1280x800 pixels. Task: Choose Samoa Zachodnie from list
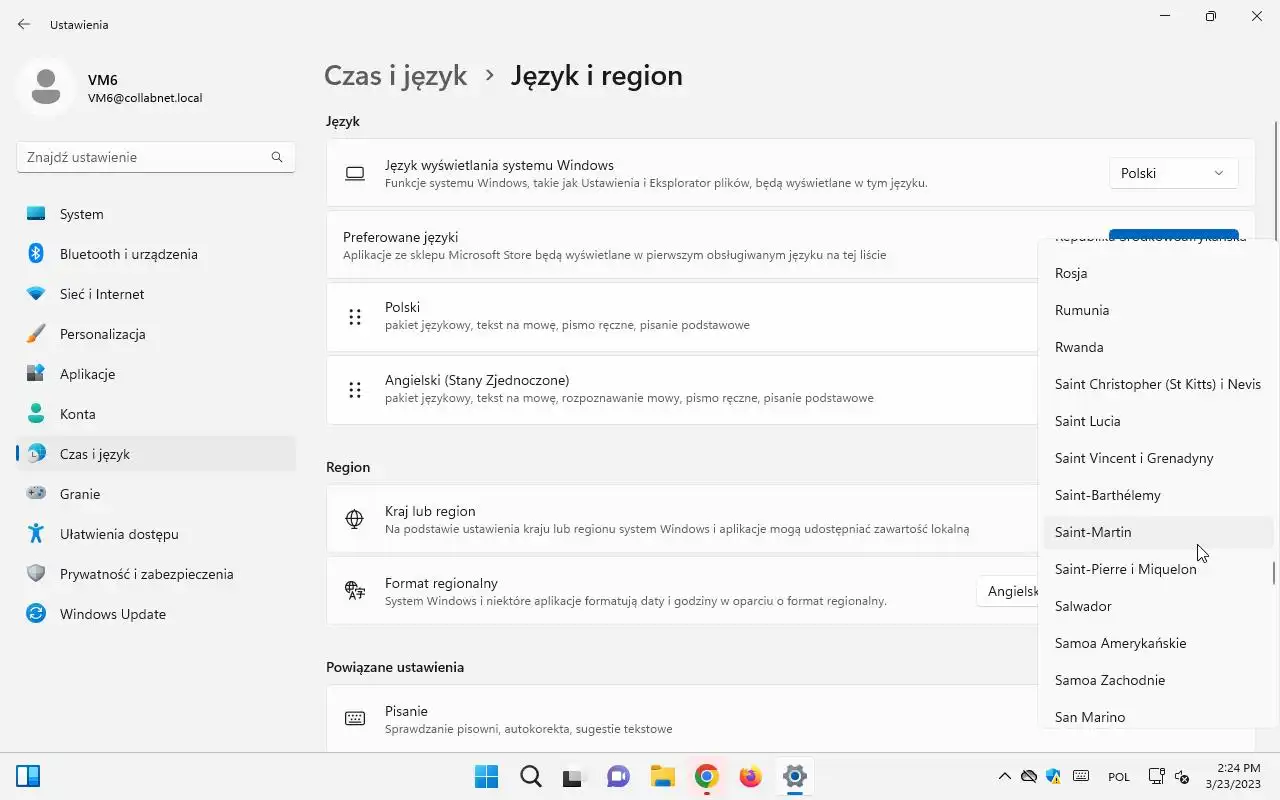click(x=1158, y=680)
